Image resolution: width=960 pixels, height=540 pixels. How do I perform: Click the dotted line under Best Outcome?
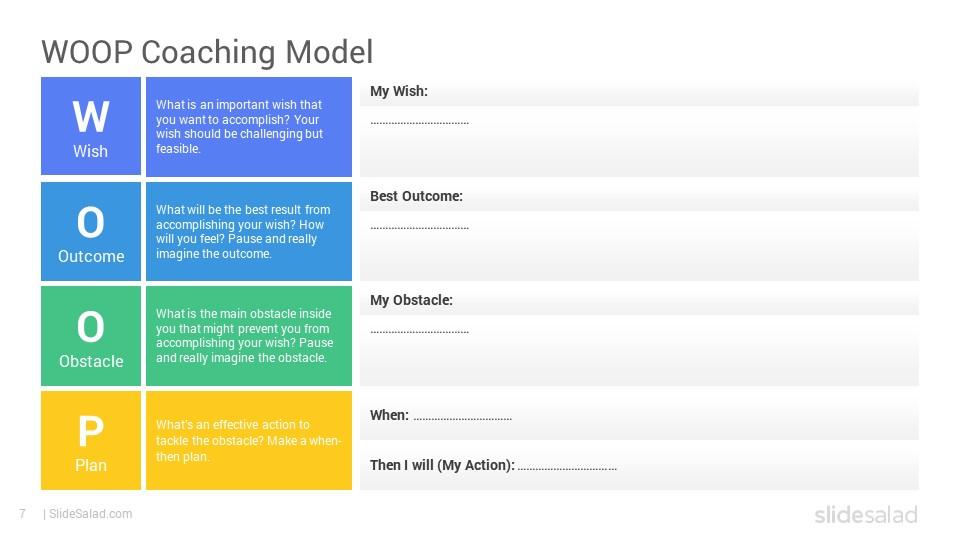[419, 228]
